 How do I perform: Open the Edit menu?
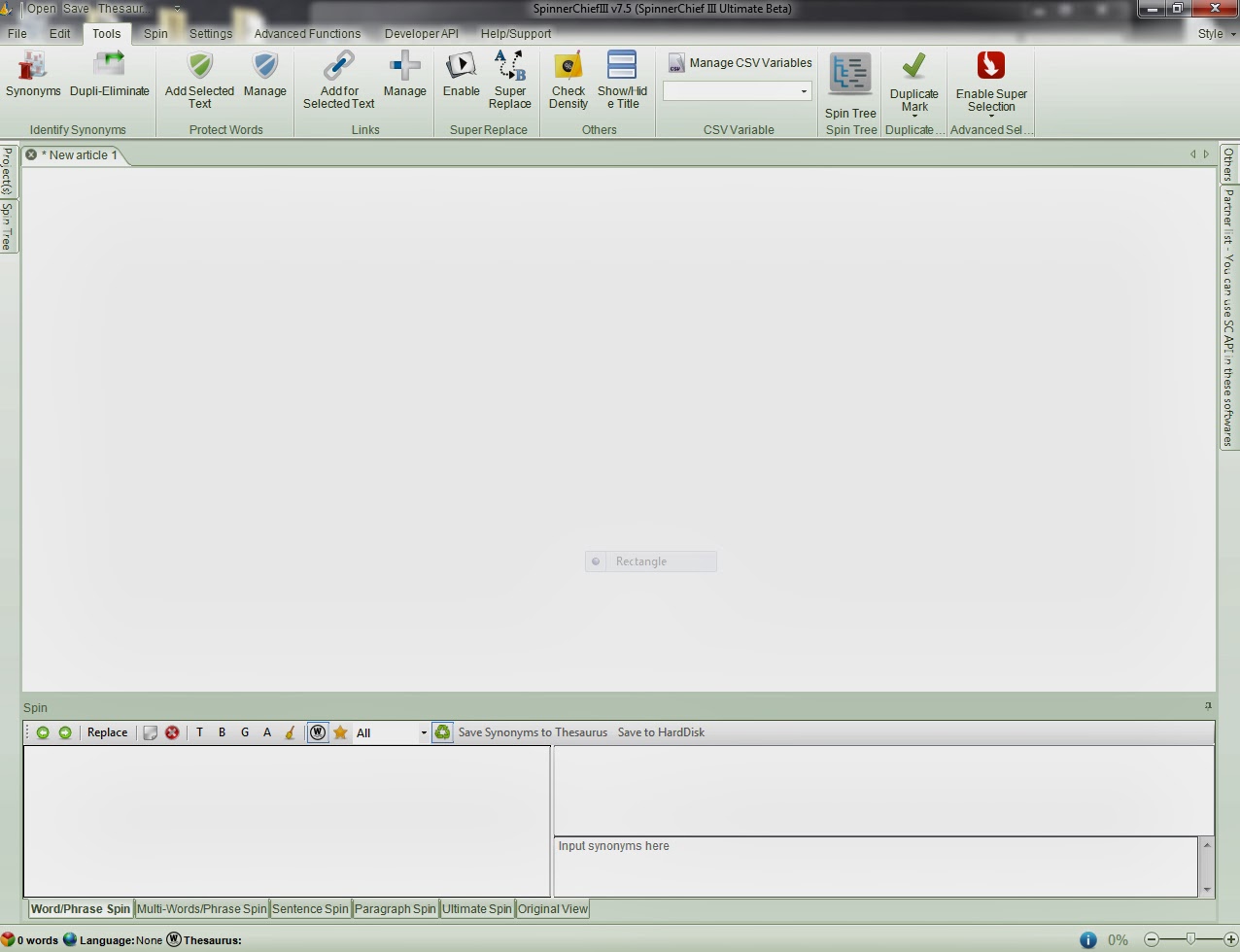point(60,33)
